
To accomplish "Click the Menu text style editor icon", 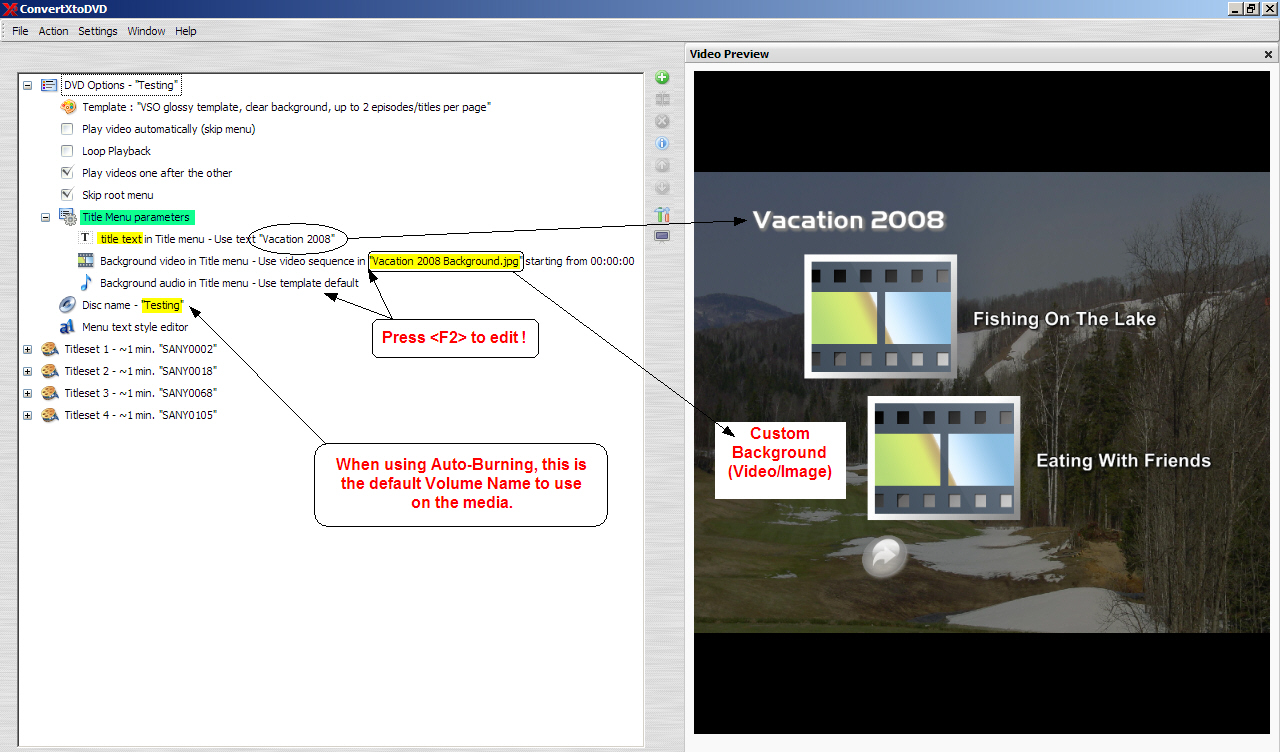I will pos(67,327).
